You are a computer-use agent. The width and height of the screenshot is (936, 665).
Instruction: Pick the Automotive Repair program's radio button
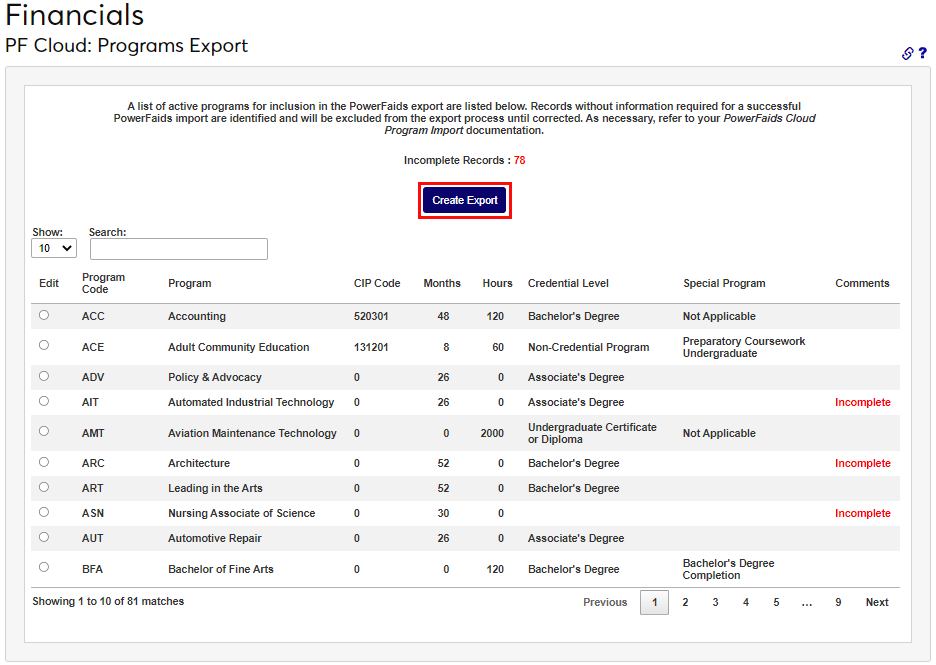point(43,536)
